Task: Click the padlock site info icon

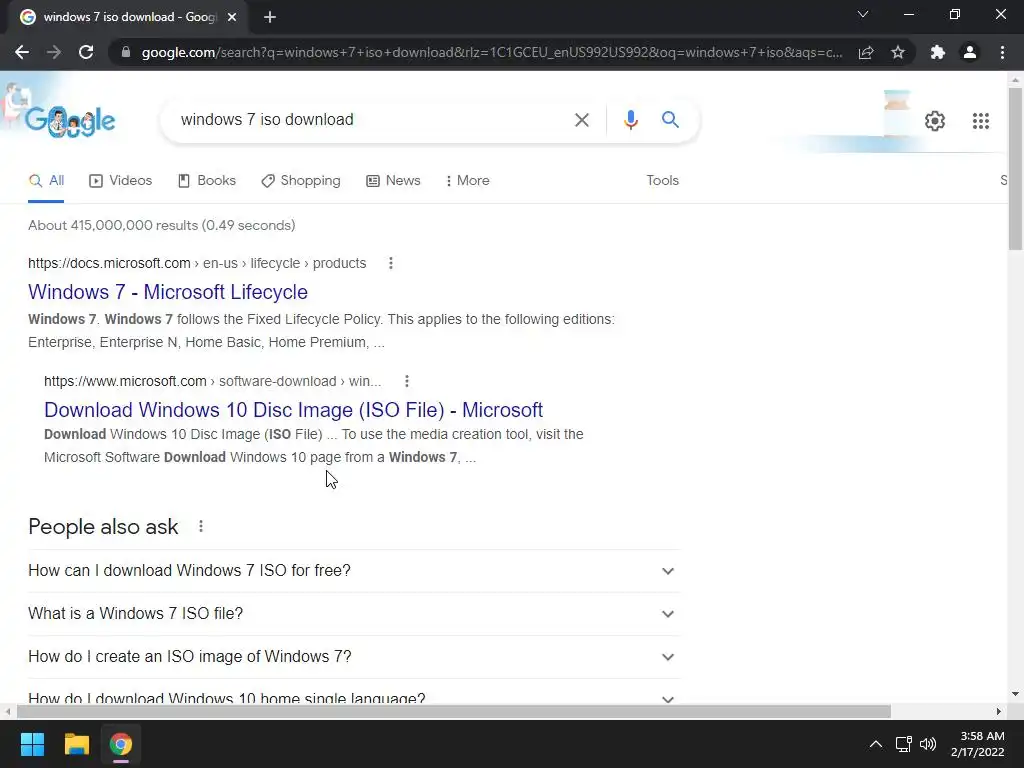Action: click(x=126, y=52)
